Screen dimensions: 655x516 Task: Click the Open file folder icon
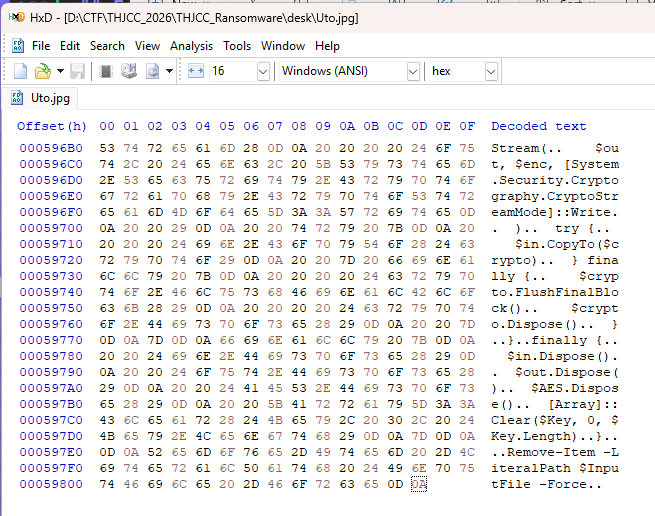click(43, 71)
